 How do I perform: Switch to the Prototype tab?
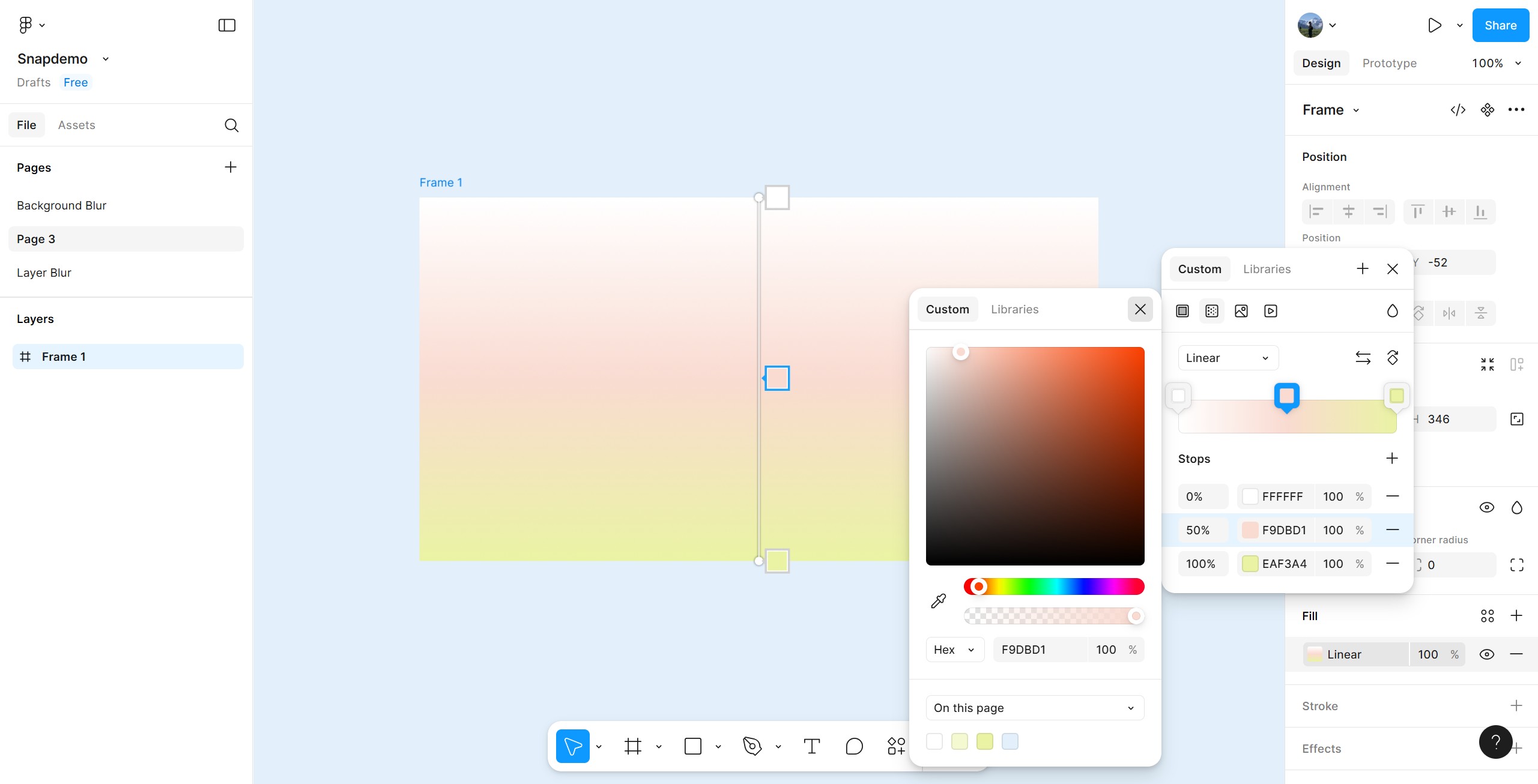pyautogui.click(x=1389, y=63)
